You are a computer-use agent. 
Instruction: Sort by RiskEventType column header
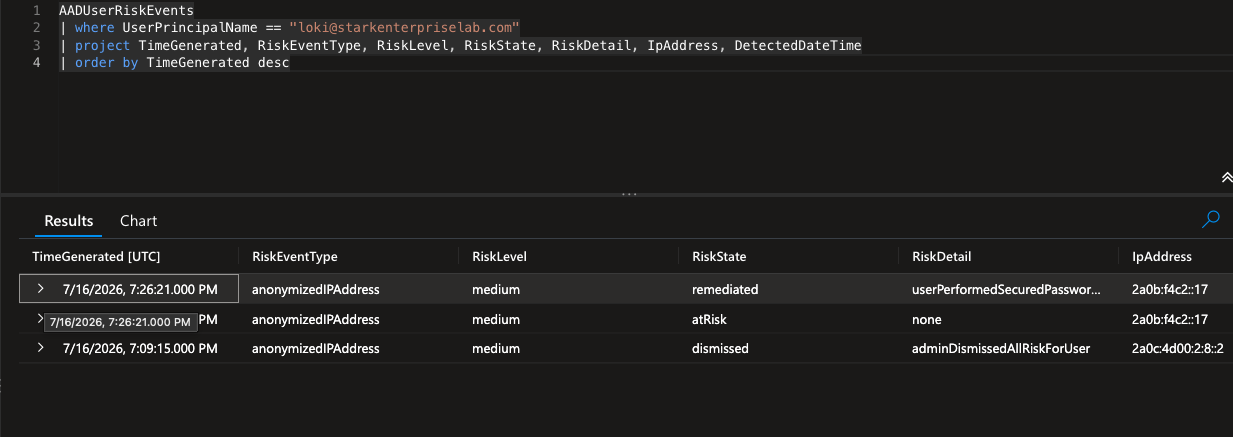tap(295, 257)
